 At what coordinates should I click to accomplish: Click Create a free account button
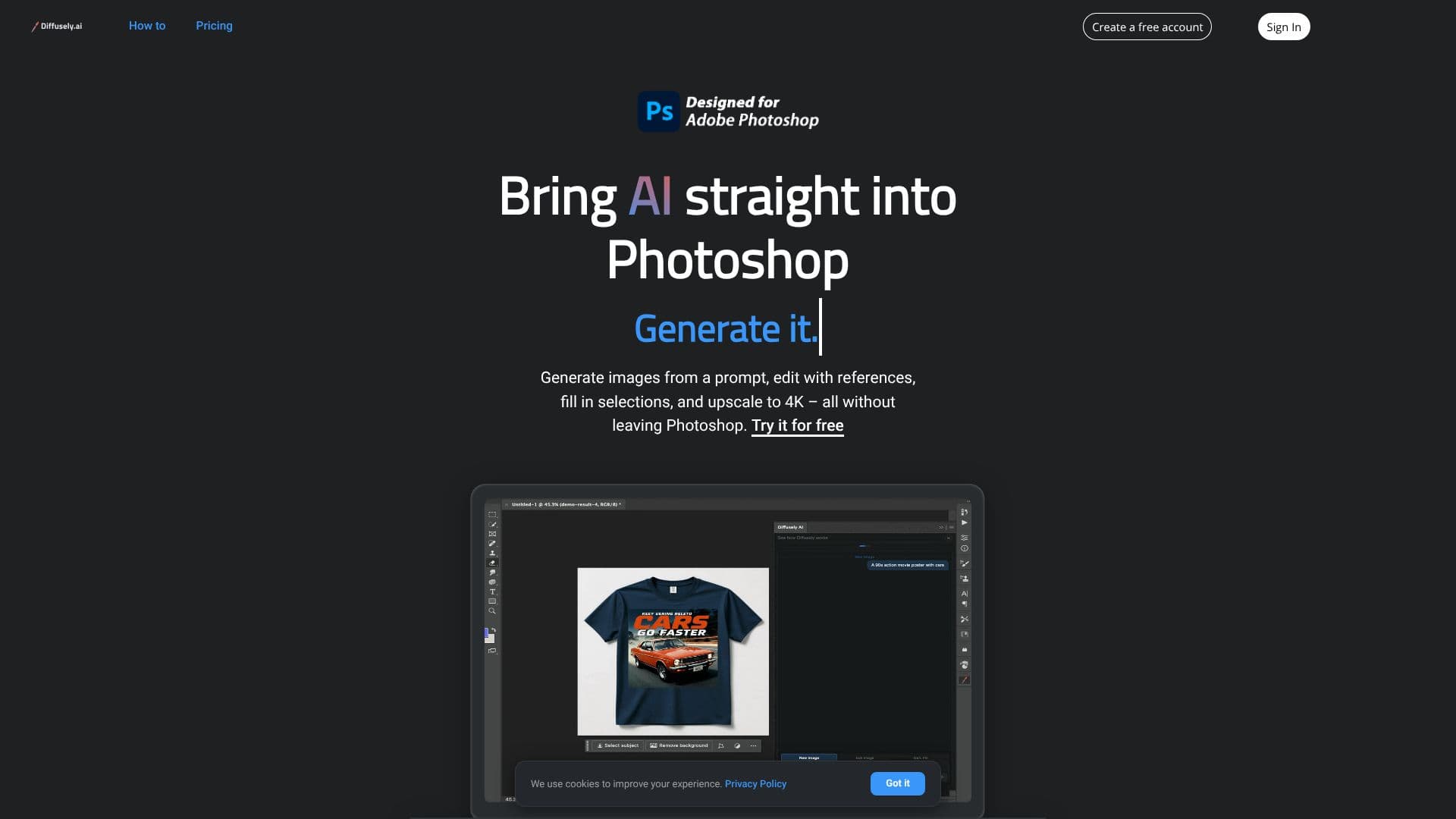tap(1147, 27)
